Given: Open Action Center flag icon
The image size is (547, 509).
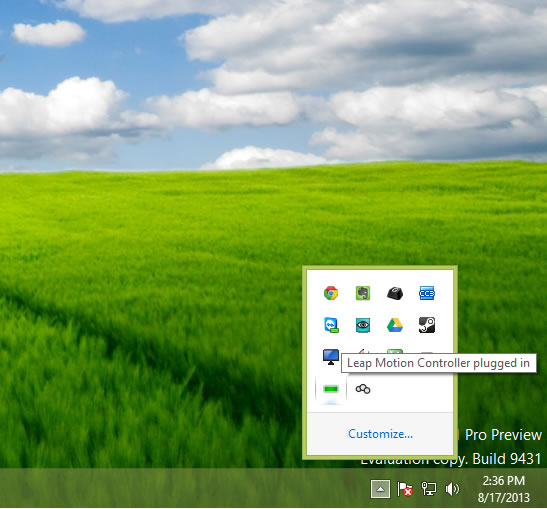Looking at the screenshot, I should (x=405, y=489).
